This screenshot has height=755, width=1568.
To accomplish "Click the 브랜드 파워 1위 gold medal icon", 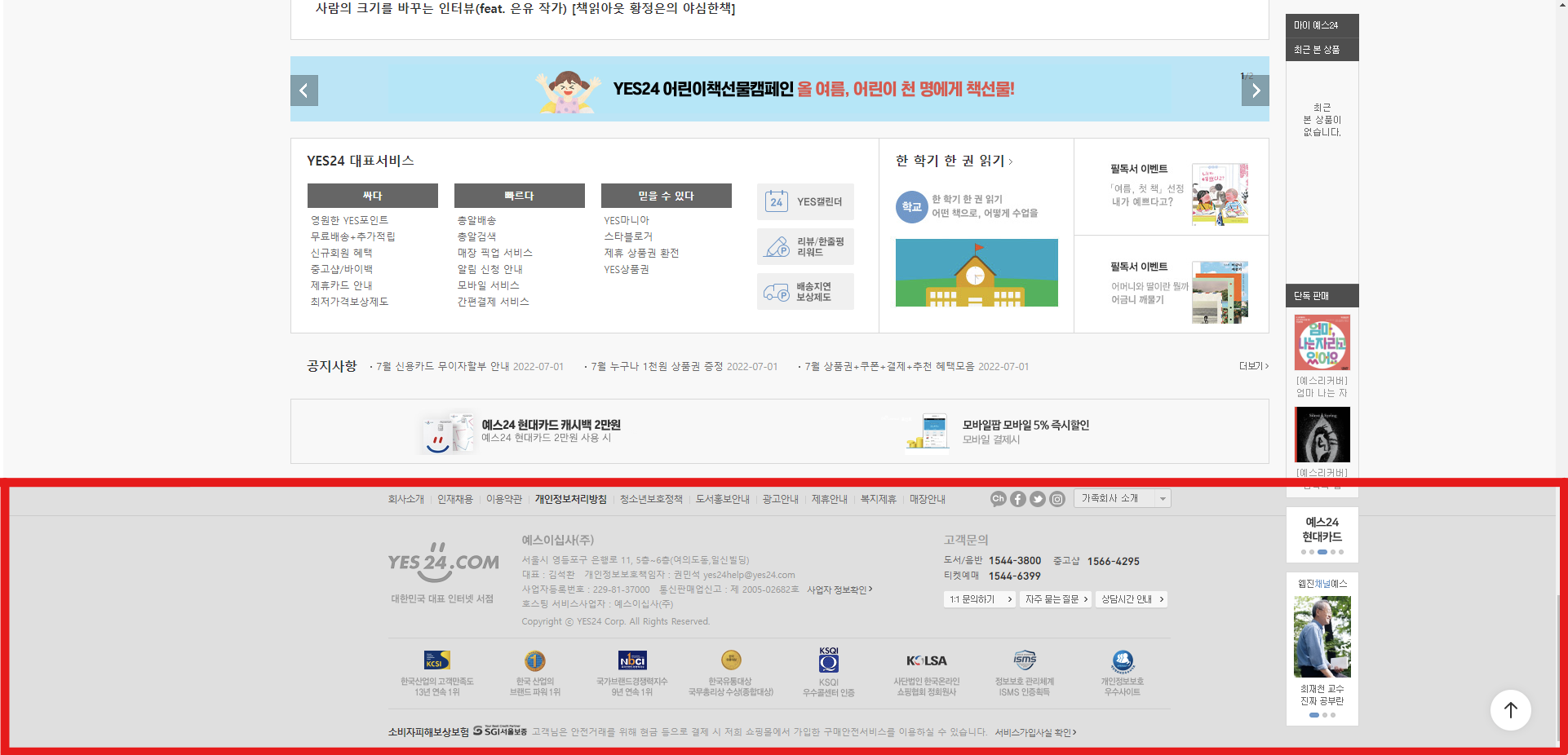I will (535, 660).
